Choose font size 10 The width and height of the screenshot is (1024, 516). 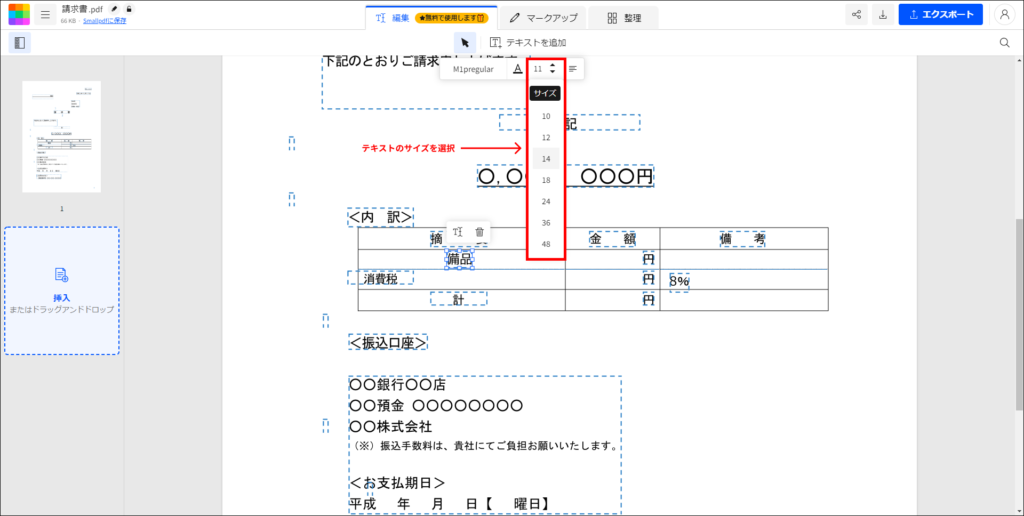tap(546, 116)
